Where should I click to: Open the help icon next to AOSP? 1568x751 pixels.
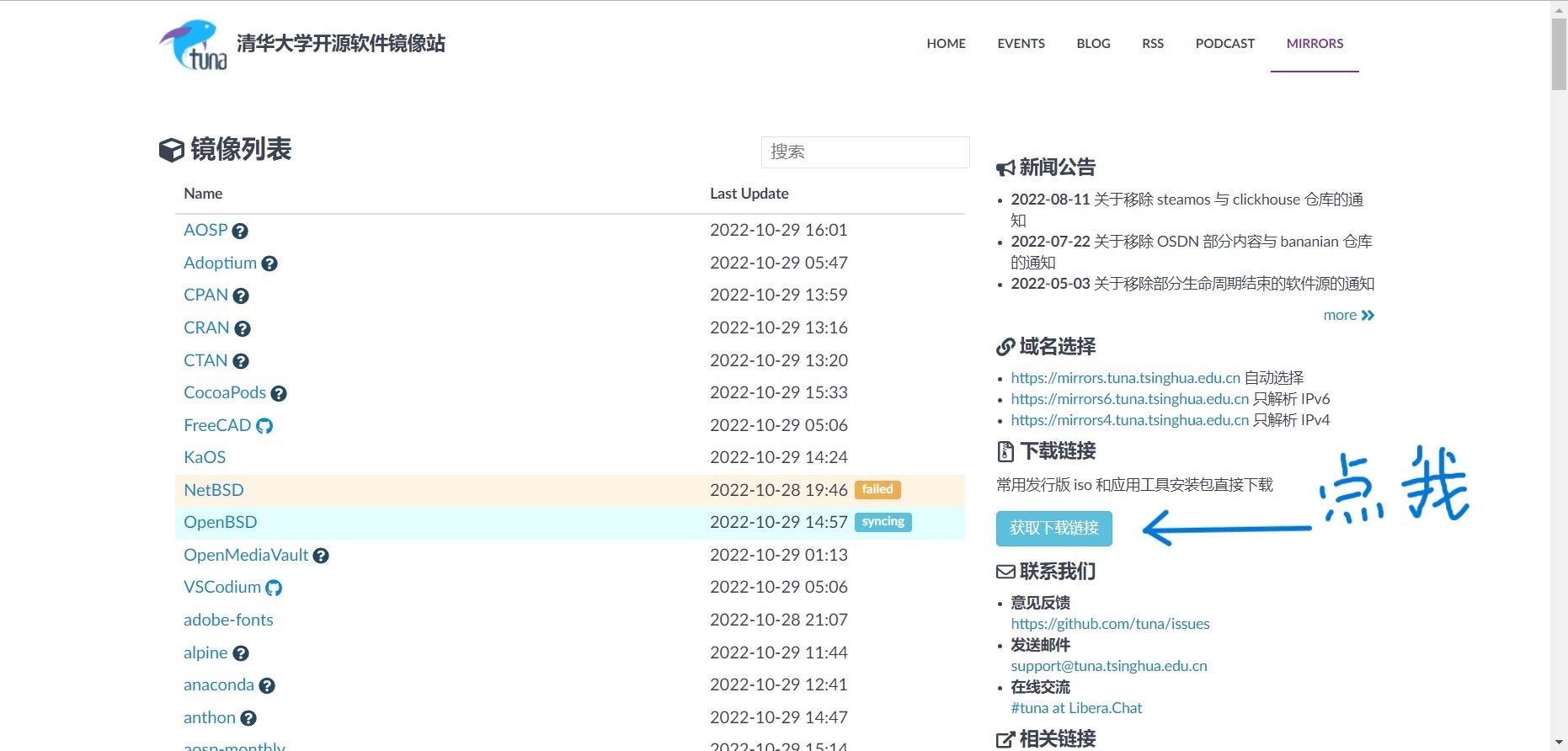click(240, 231)
